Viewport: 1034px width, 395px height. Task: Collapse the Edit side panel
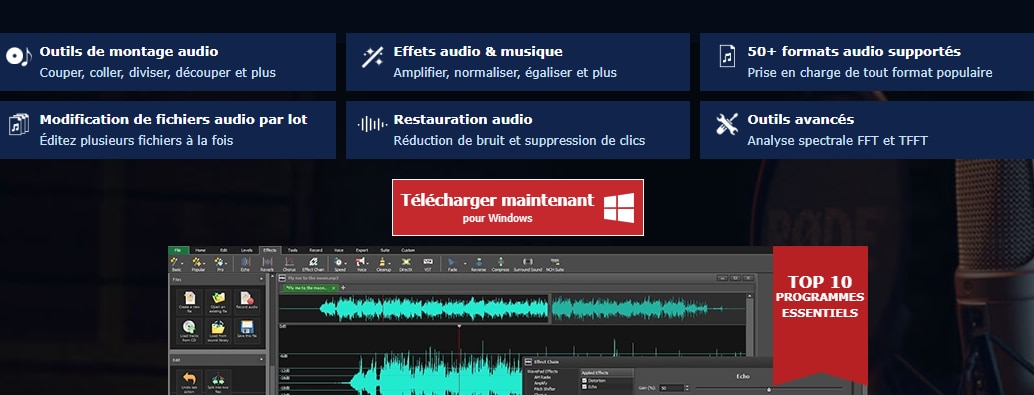262,359
